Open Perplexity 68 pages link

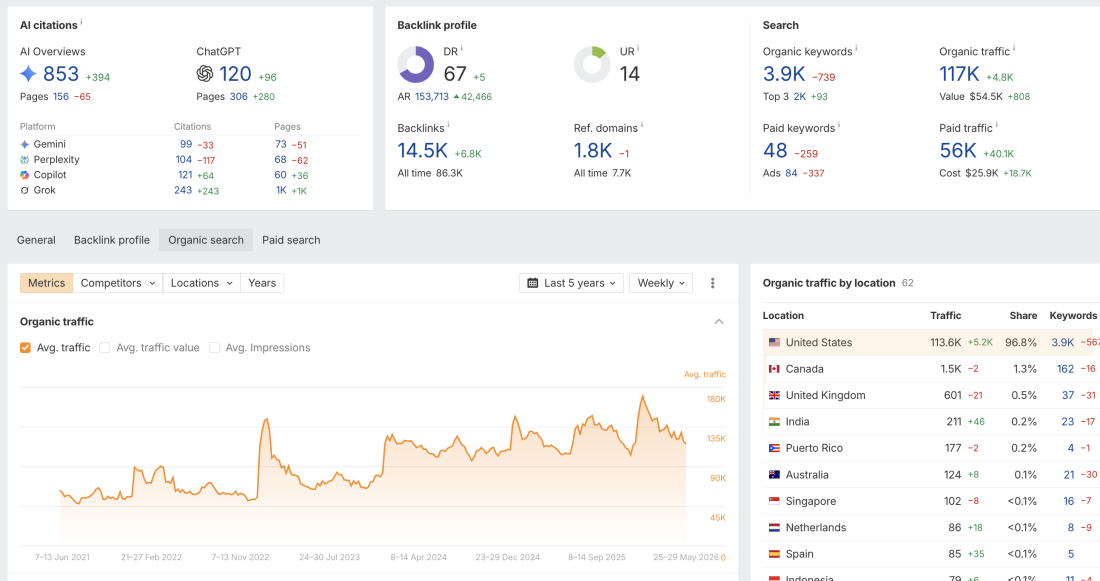tap(281, 159)
